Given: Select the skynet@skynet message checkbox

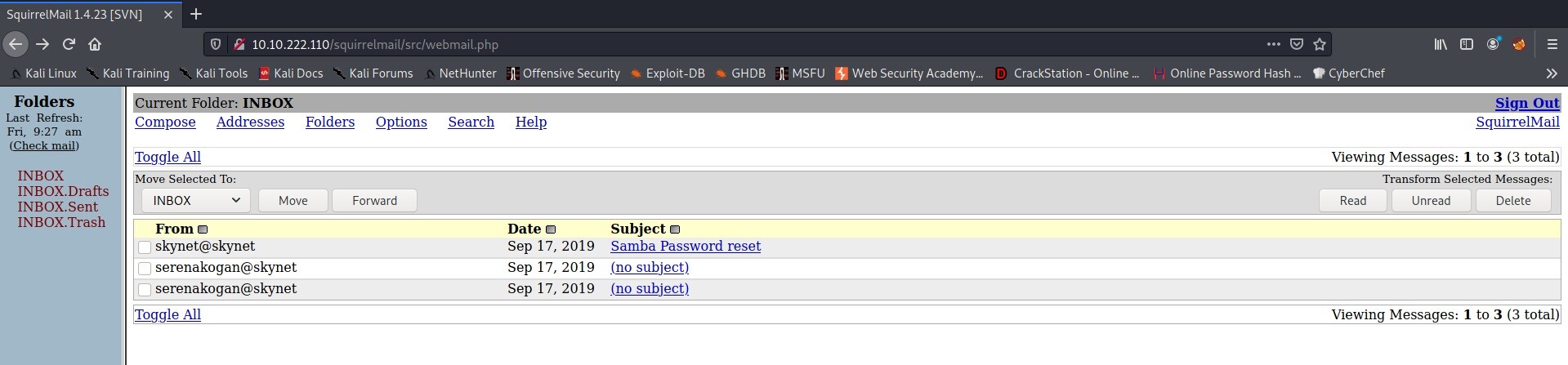Looking at the screenshot, I should (x=145, y=247).
